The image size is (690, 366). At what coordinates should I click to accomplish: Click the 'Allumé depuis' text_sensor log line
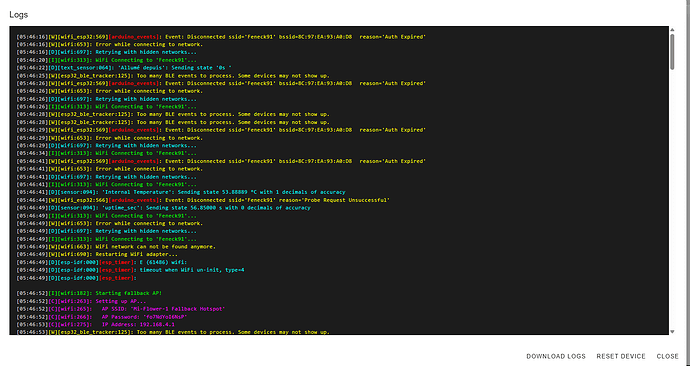click(124, 68)
